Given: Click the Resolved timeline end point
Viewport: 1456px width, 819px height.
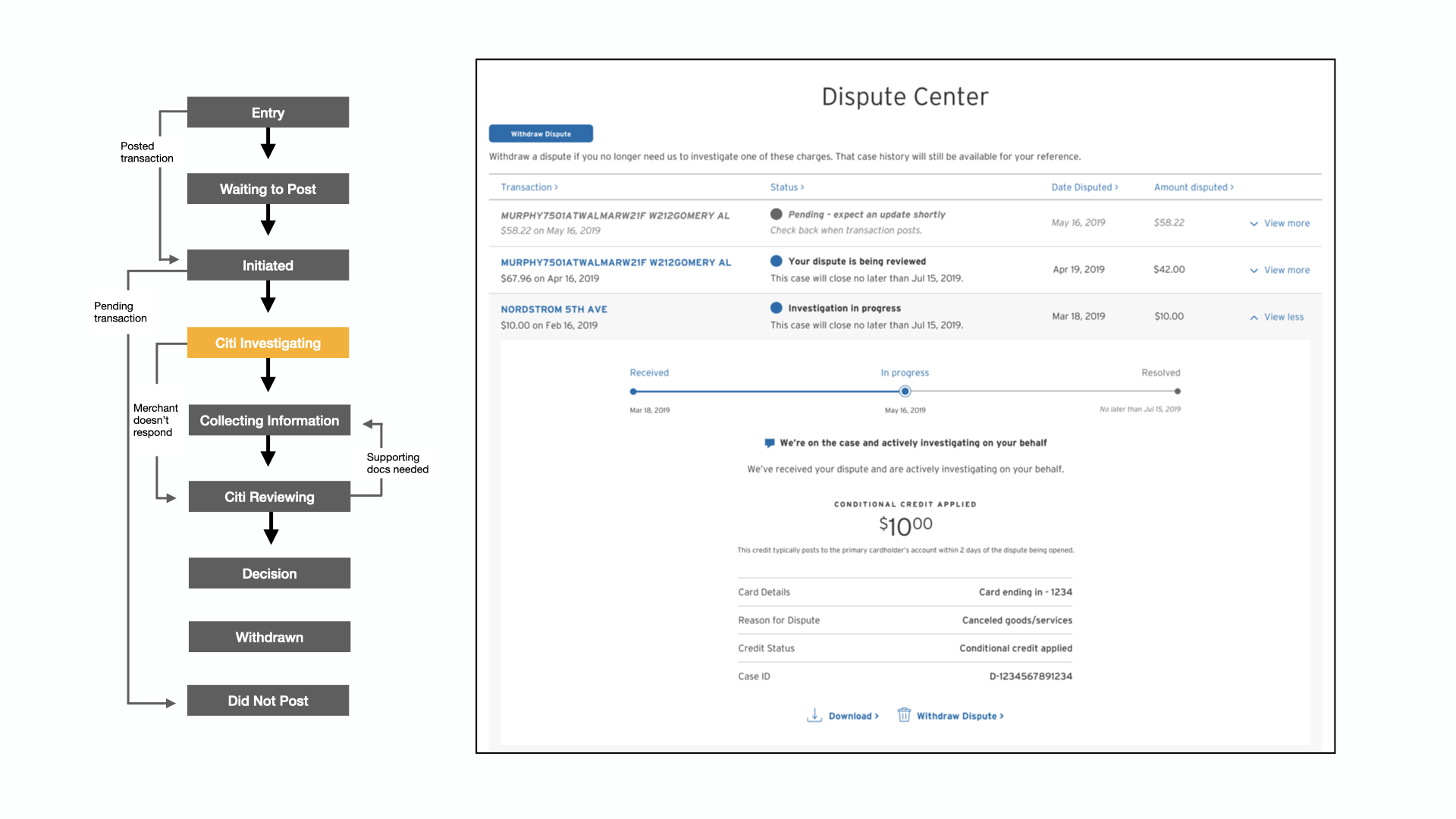Looking at the screenshot, I should (x=1177, y=391).
